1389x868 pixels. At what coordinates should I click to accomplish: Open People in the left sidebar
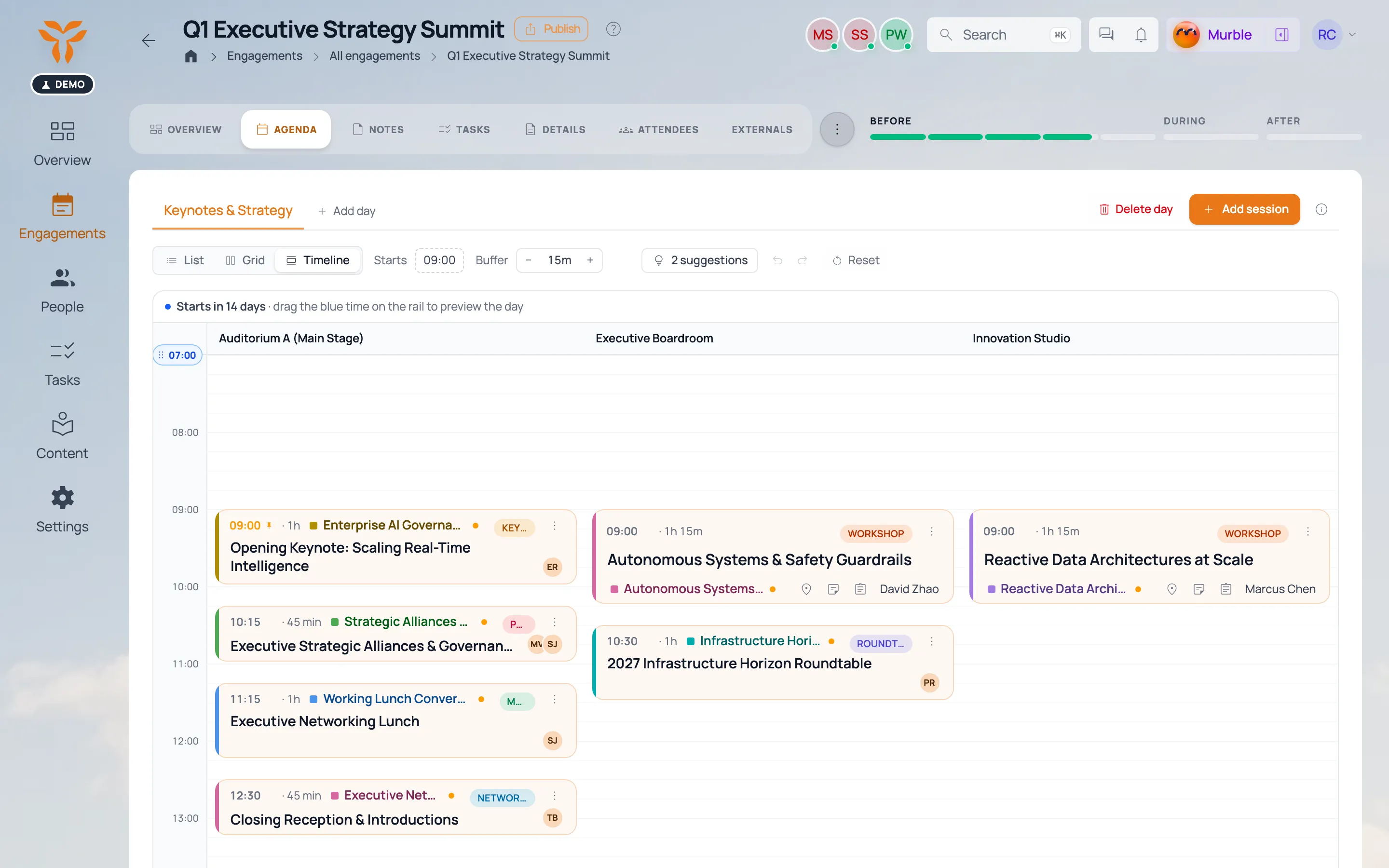click(x=62, y=290)
